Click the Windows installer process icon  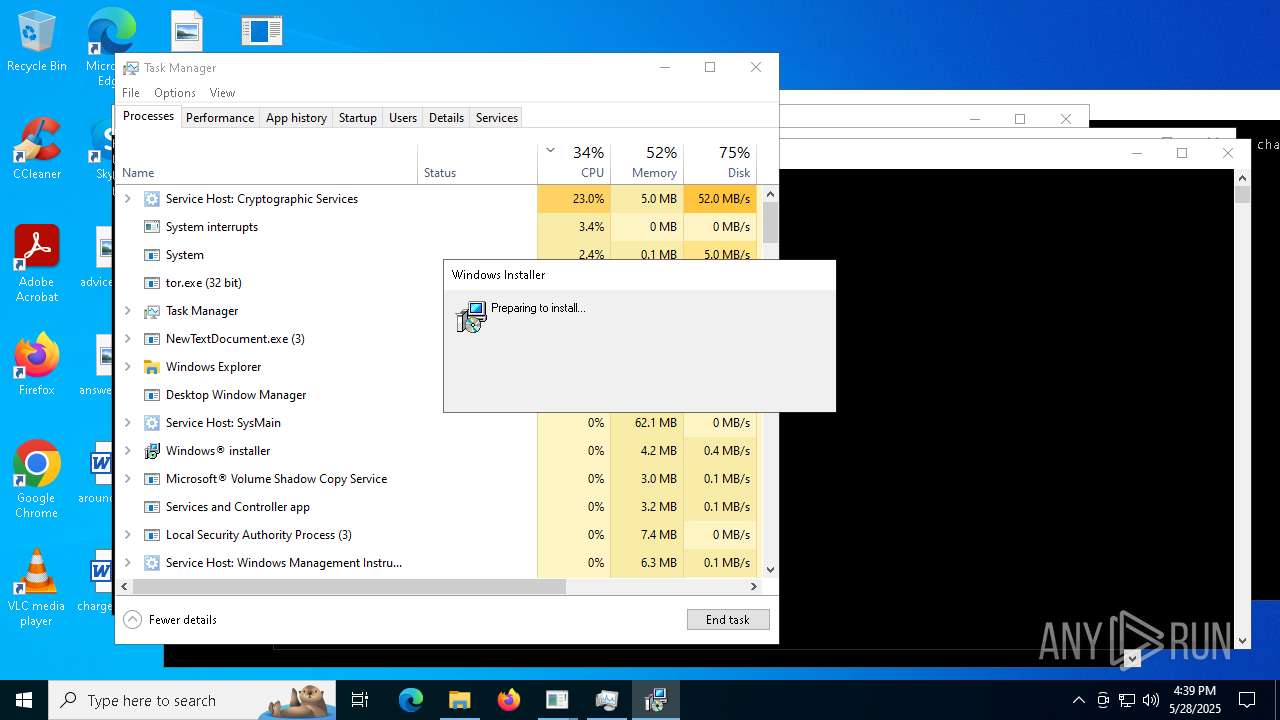coord(152,451)
